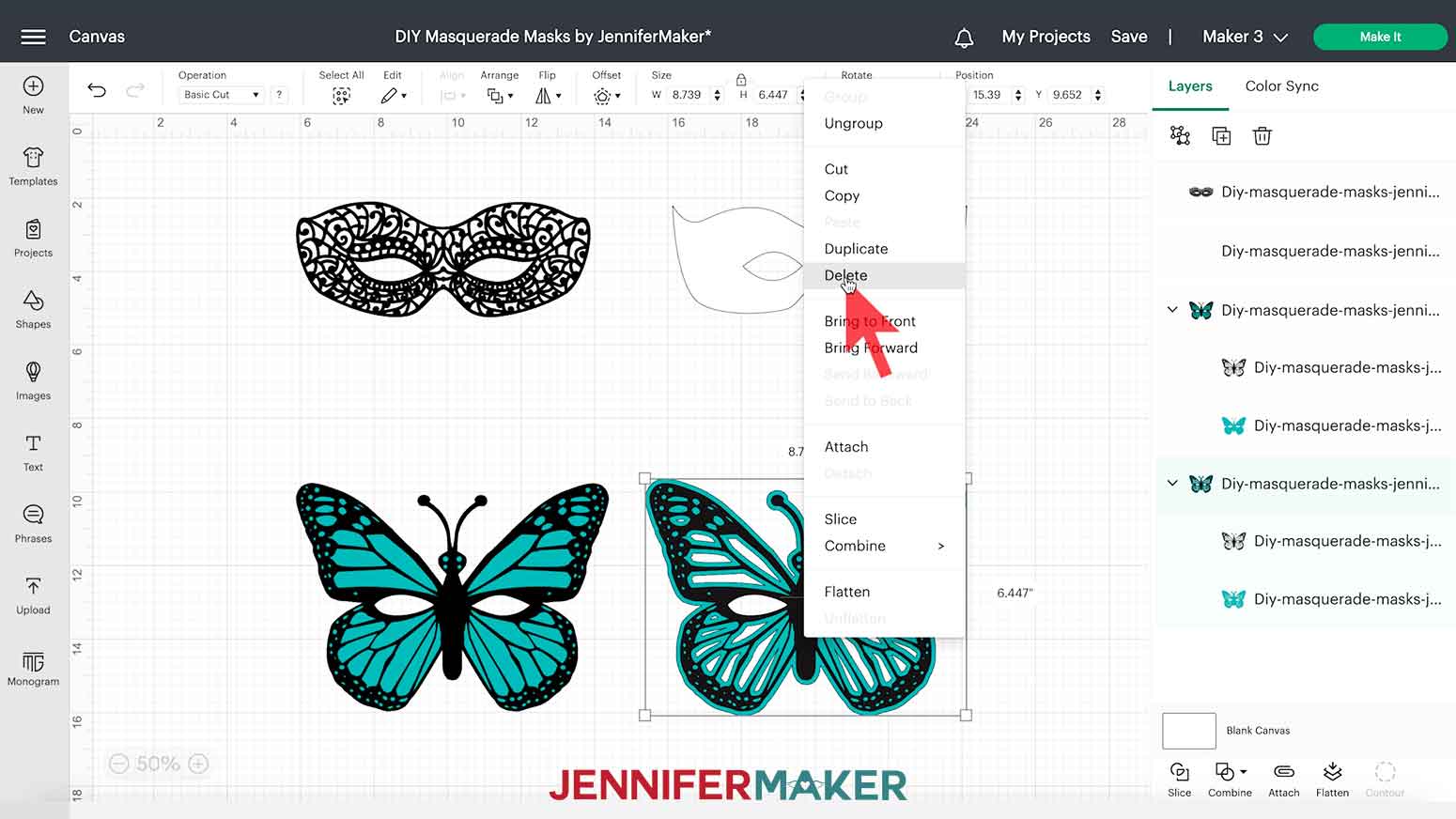Switch to the Color Sync tab

click(x=1281, y=85)
